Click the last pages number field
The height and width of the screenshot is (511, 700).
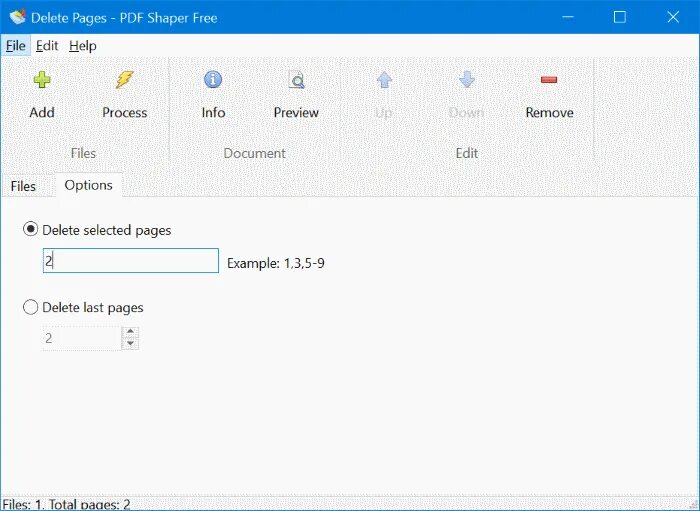point(82,338)
